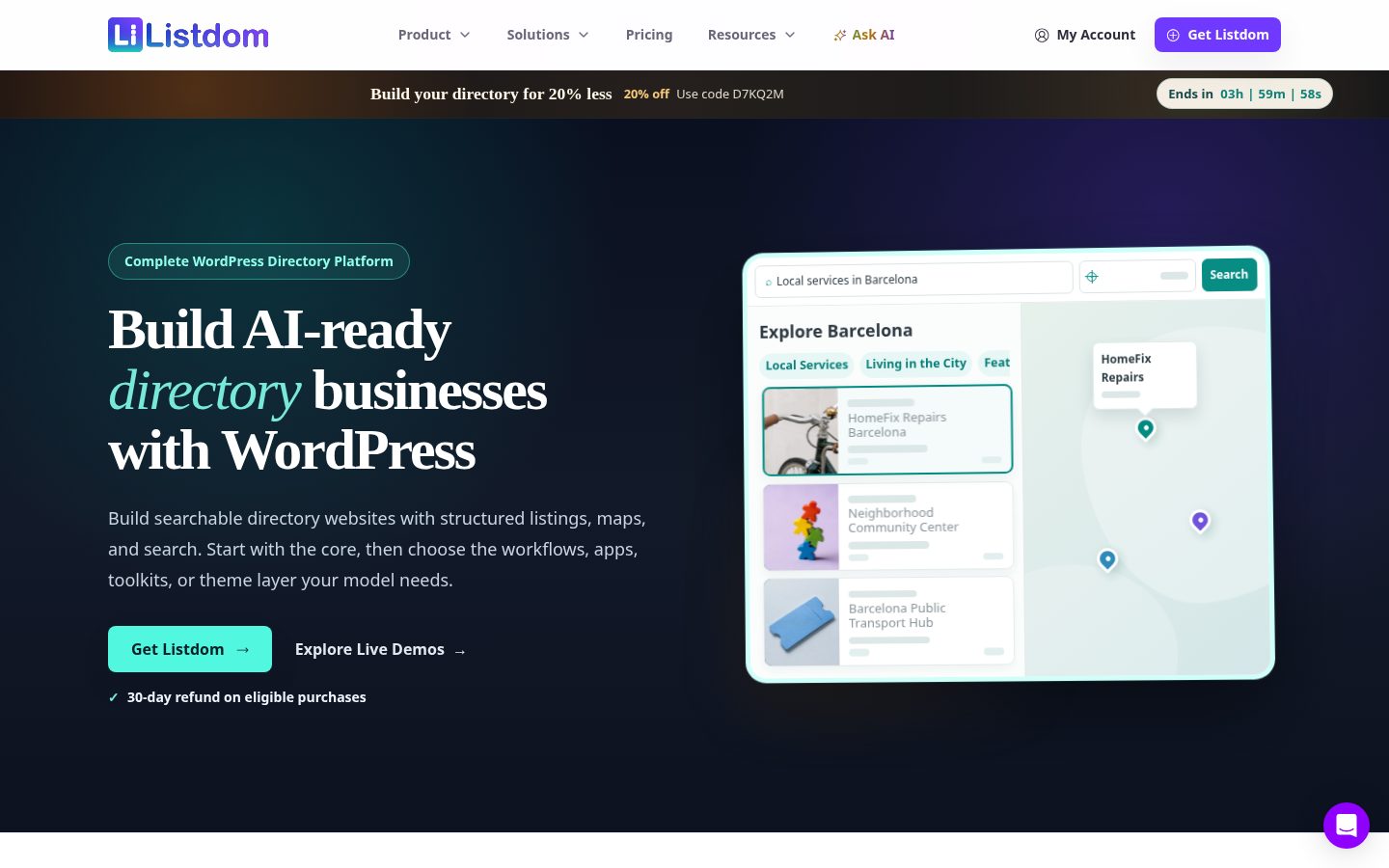Select the Living in the City tab
The image size is (1389, 868).
(915, 364)
